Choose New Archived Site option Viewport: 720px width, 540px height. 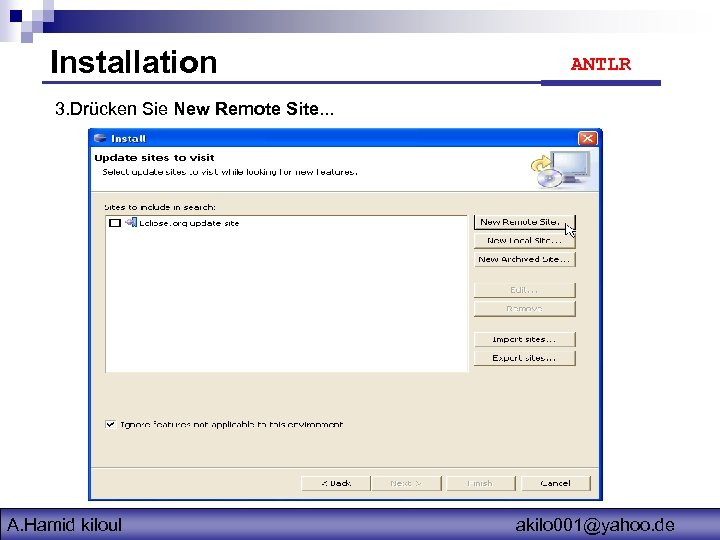(524, 259)
